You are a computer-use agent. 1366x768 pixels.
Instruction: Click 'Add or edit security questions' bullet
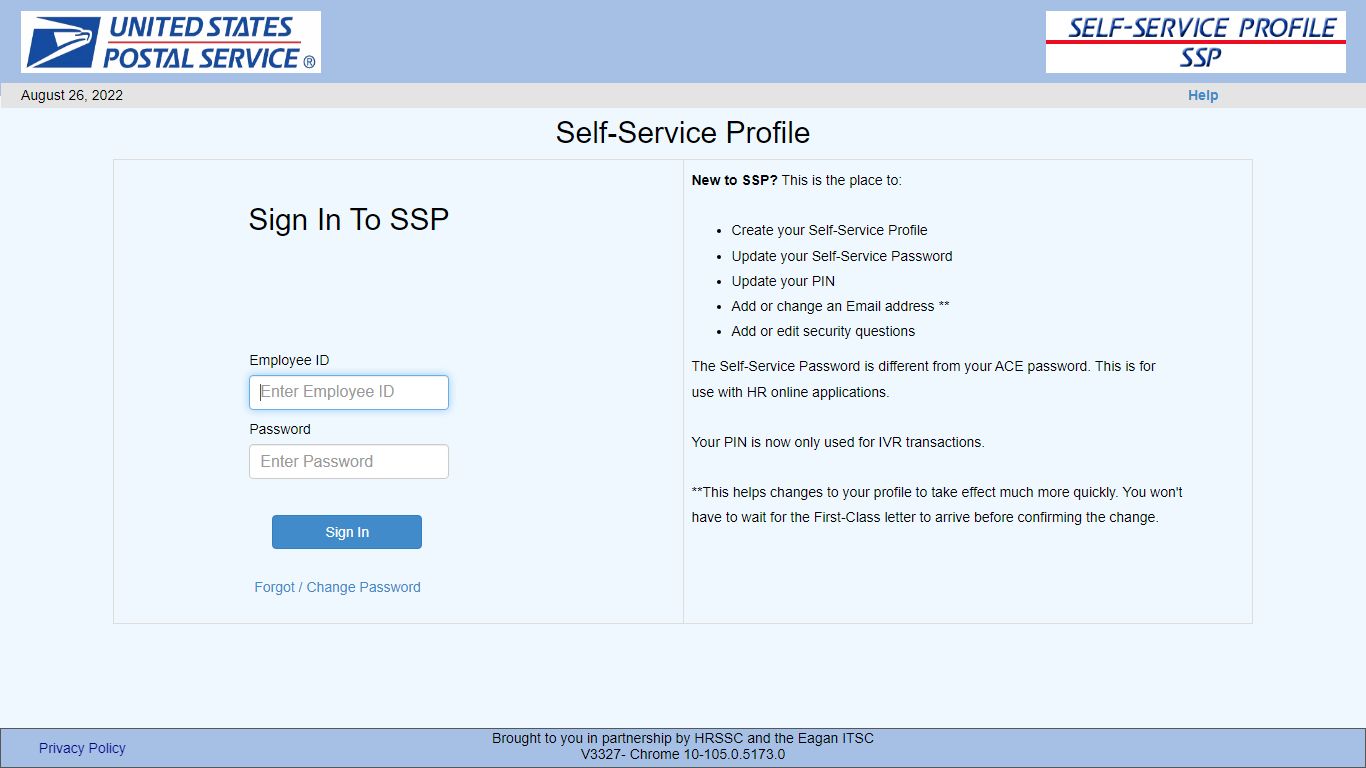pyautogui.click(x=823, y=331)
